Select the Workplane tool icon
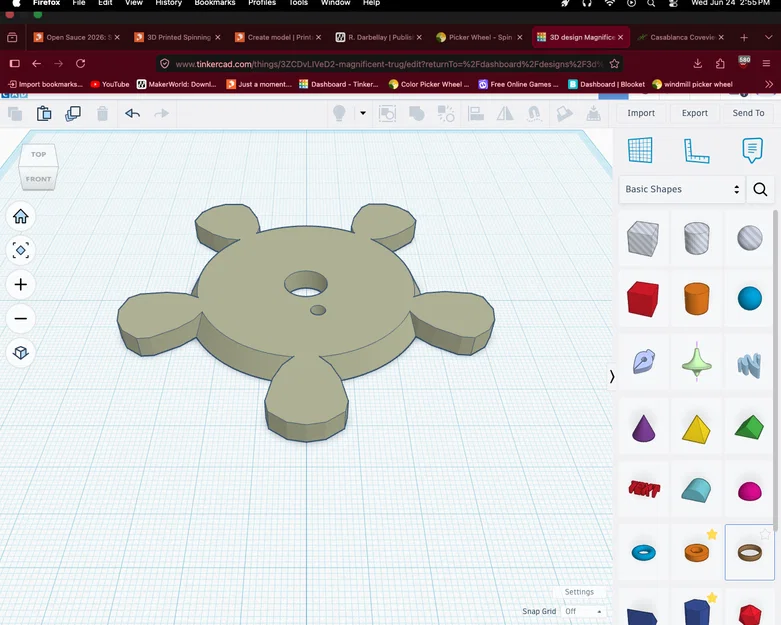The height and width of the screenshot is (625, 781). coord(640,150)
